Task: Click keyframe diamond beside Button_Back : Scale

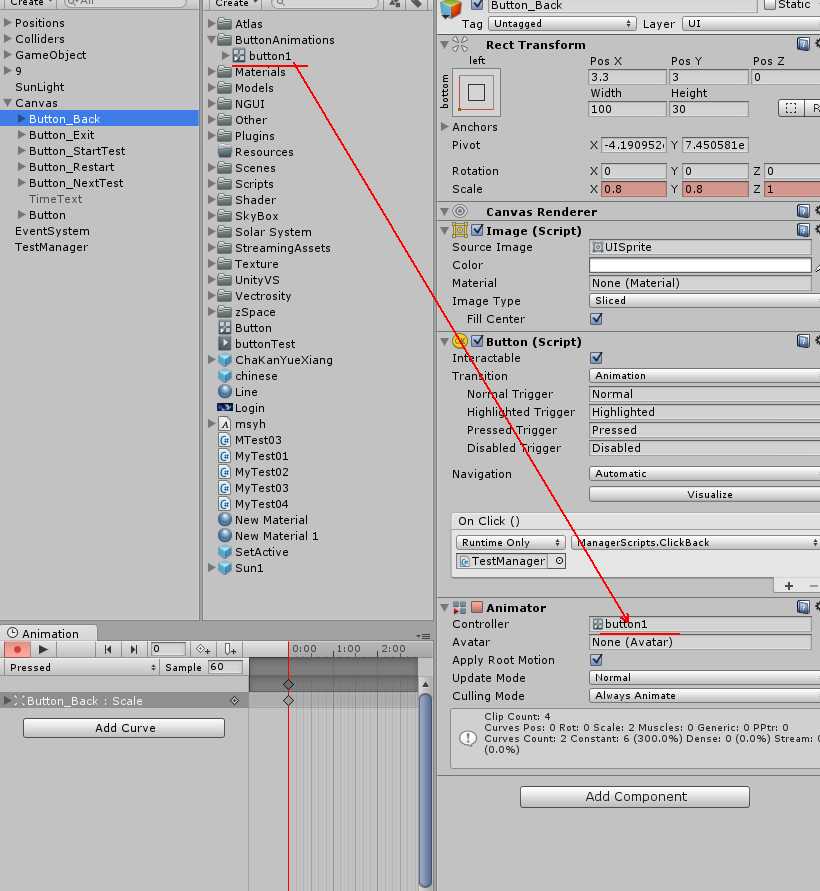Action: (235, 701)
